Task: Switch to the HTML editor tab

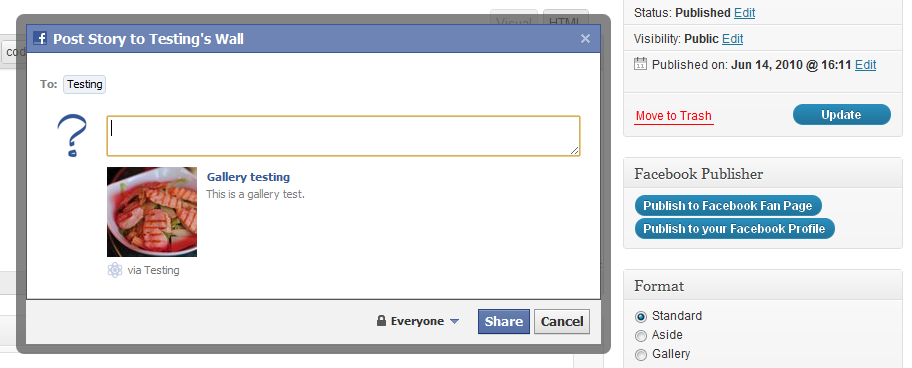Action: [x=565, y=18]
